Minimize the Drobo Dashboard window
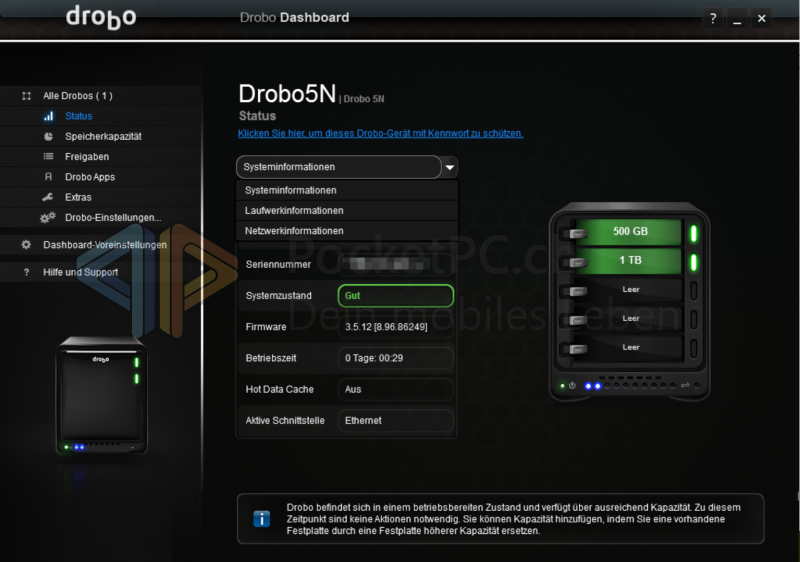The width and height of the screenshot is (800, 562). 737,19
